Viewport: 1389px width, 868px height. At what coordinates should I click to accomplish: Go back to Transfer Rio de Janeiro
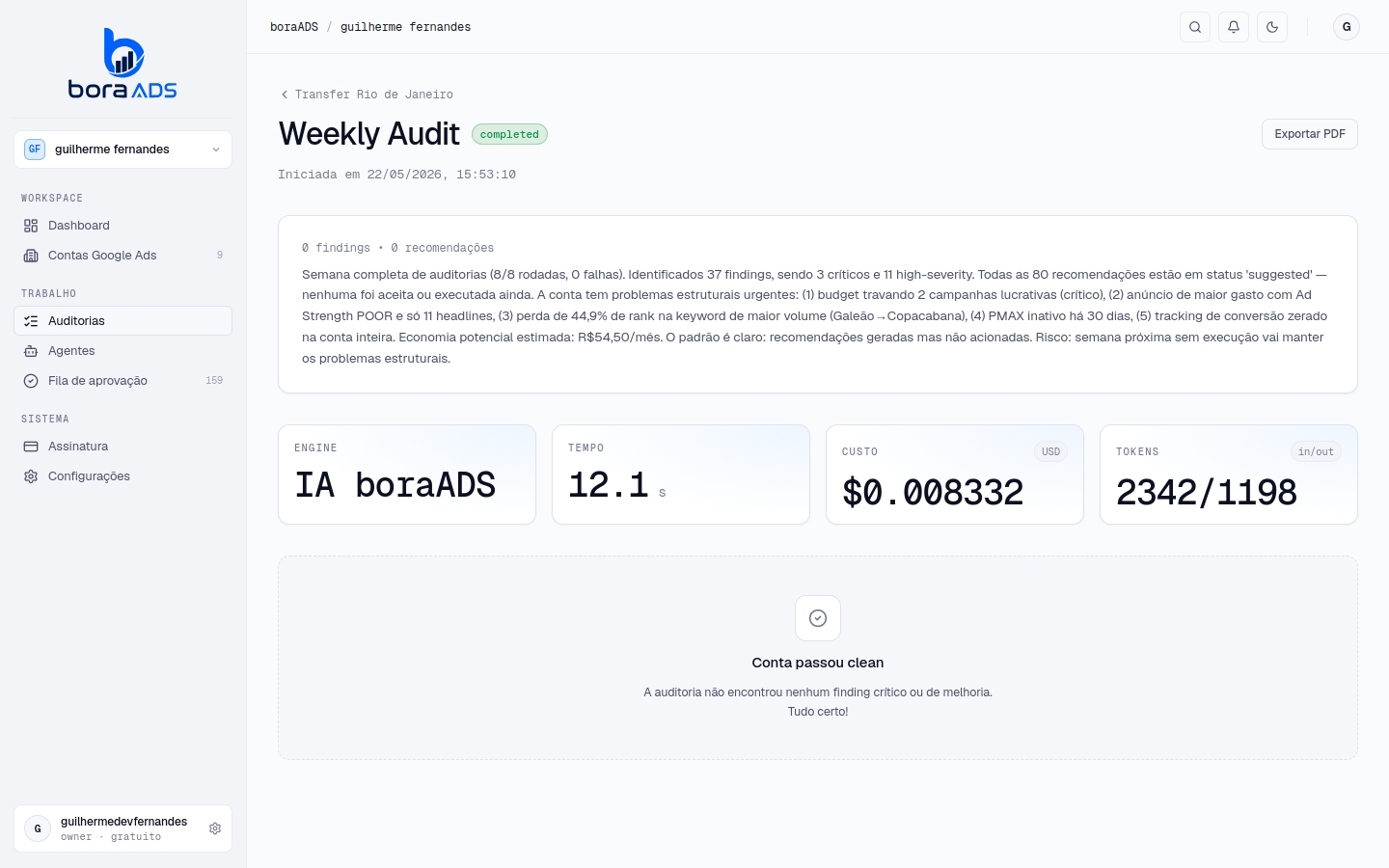(367, 95)
